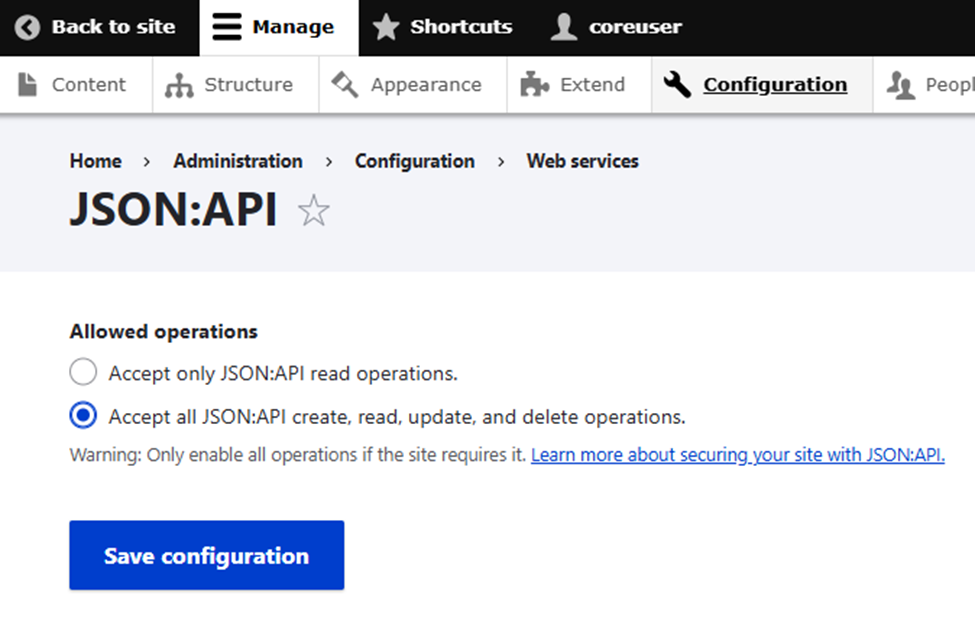
Task: Open the Structure menu item
Action: [x=248, y=85]
